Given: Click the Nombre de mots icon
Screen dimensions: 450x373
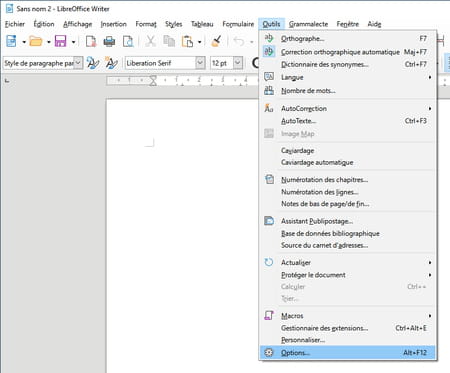Looking at the screenshot, I should [x=269, y=90].
